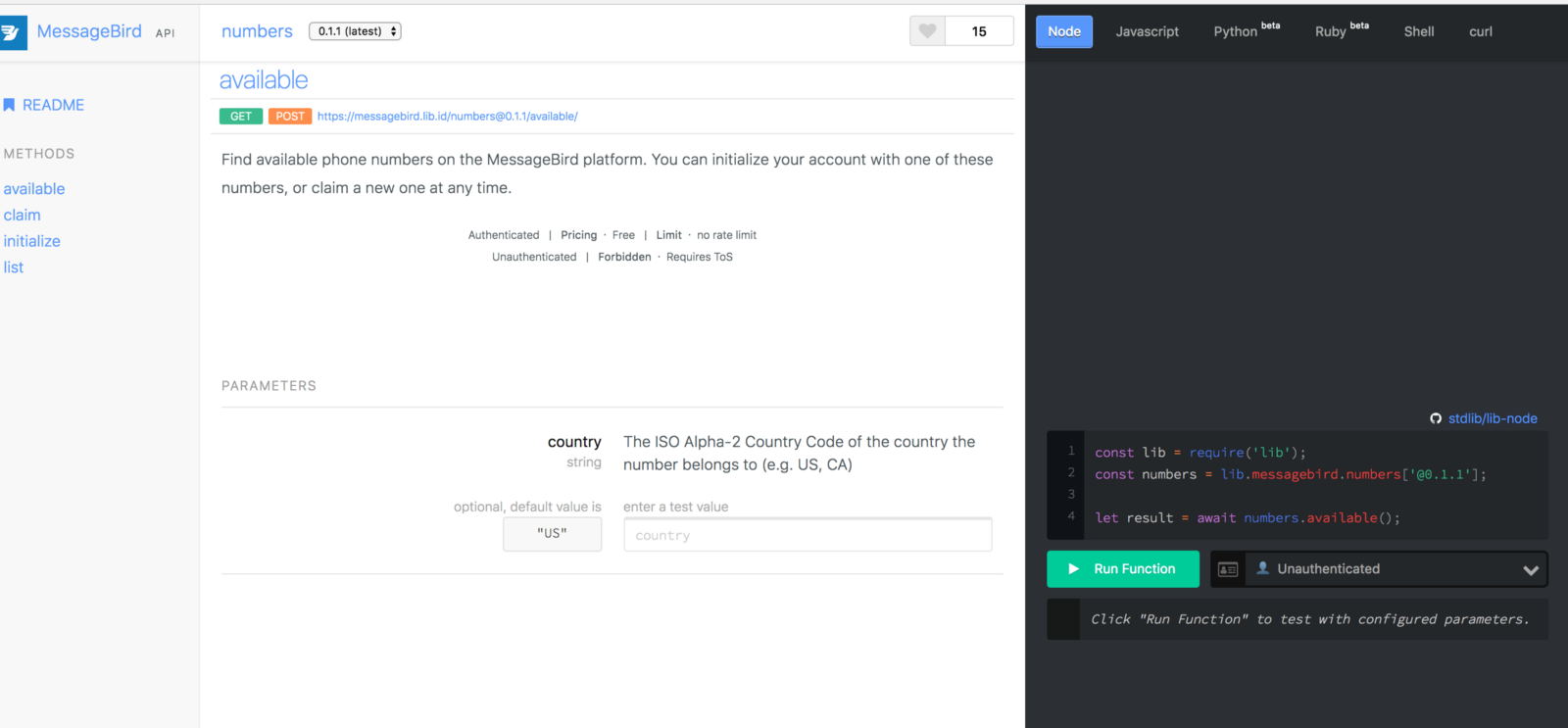Click the Limit label

click(668, 235)
